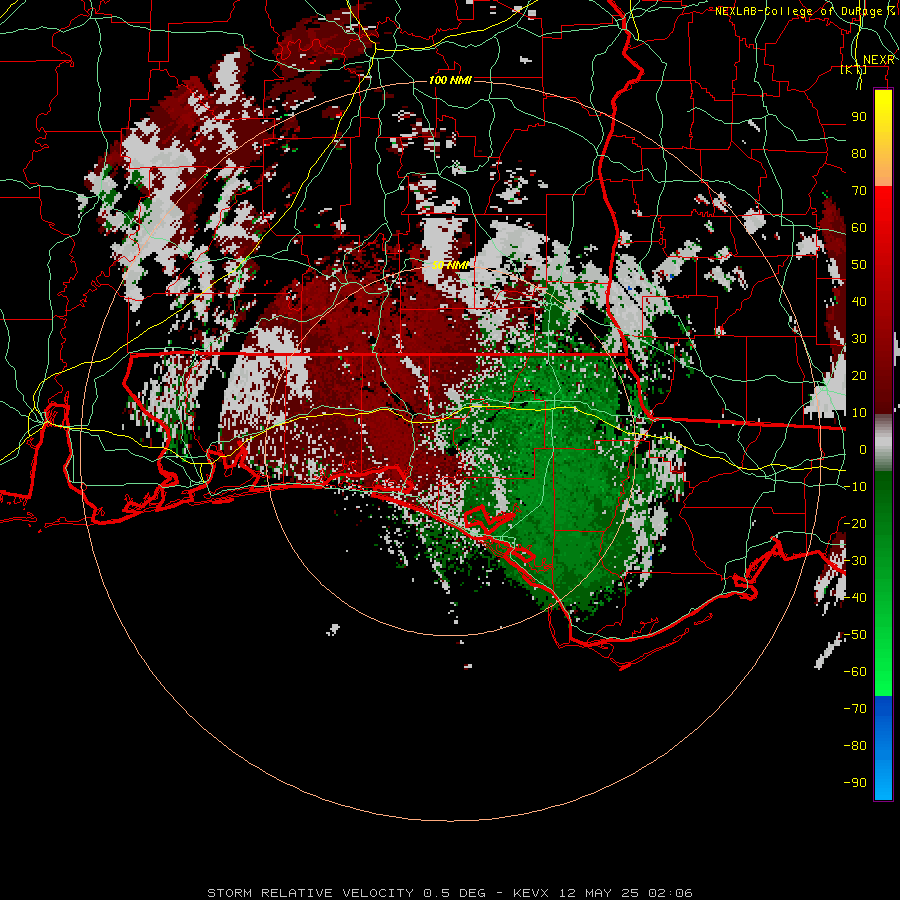Screen dimensions: 900x900
Task: Select the 20 value on the velocity scale
Action: coord(859,375)
